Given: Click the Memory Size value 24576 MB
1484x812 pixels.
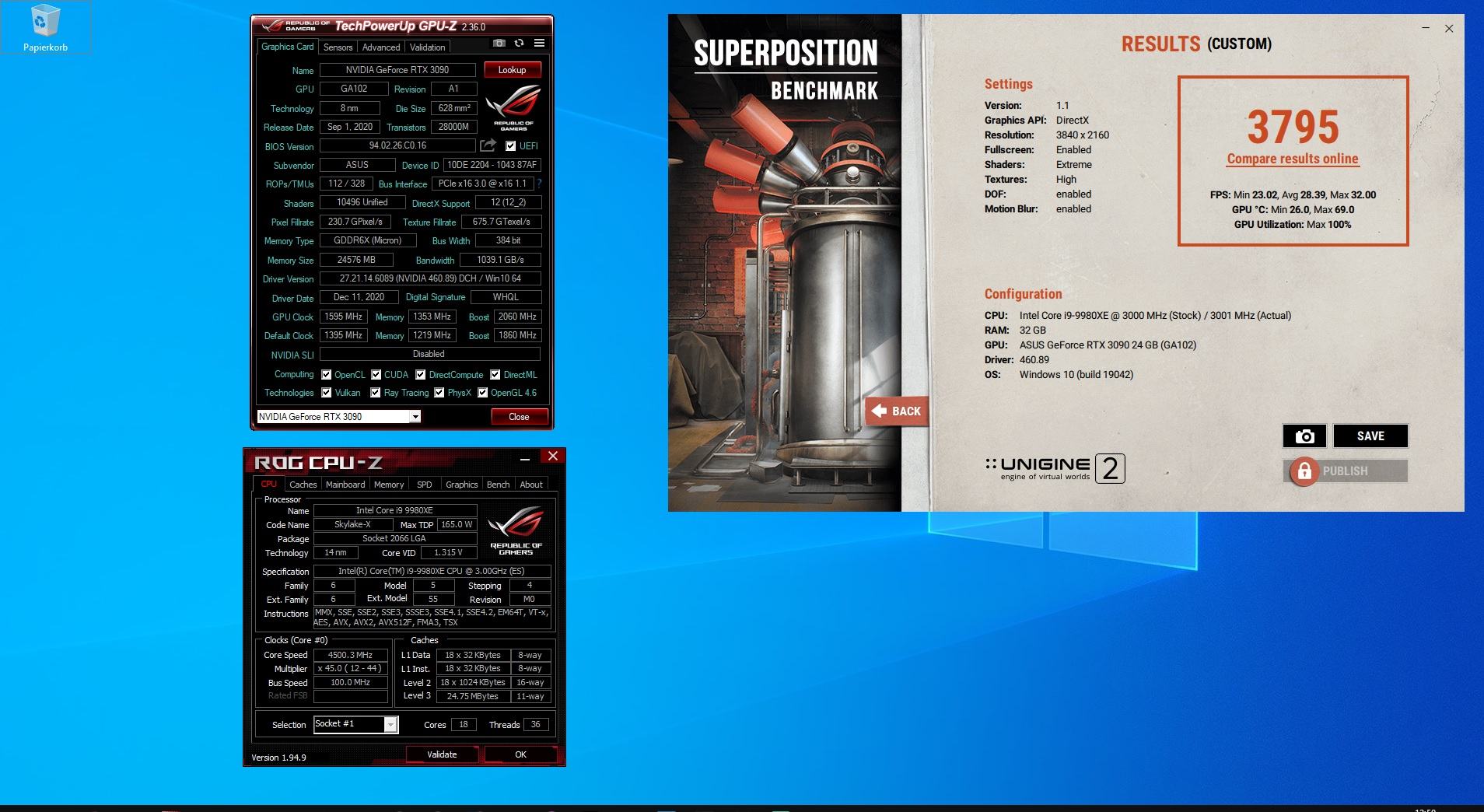Looking at the screenshot, I should (x=356, y=260).
